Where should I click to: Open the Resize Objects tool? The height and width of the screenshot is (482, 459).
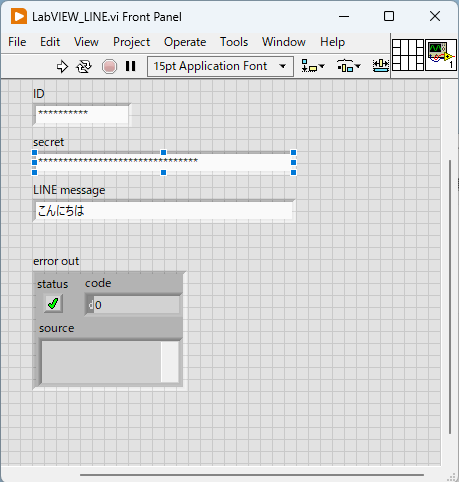click(x=381, y=66)
